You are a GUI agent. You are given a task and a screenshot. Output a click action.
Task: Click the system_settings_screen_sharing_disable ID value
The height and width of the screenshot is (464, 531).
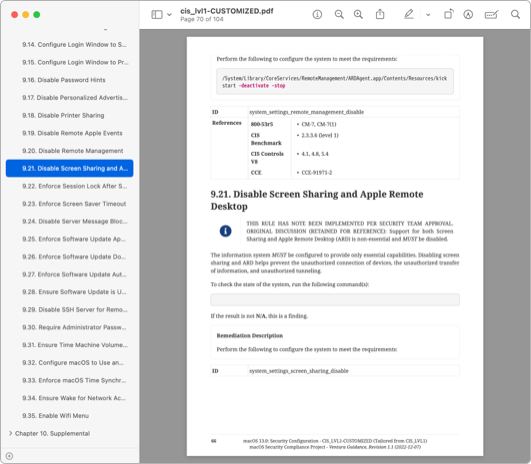click(299, 371)
